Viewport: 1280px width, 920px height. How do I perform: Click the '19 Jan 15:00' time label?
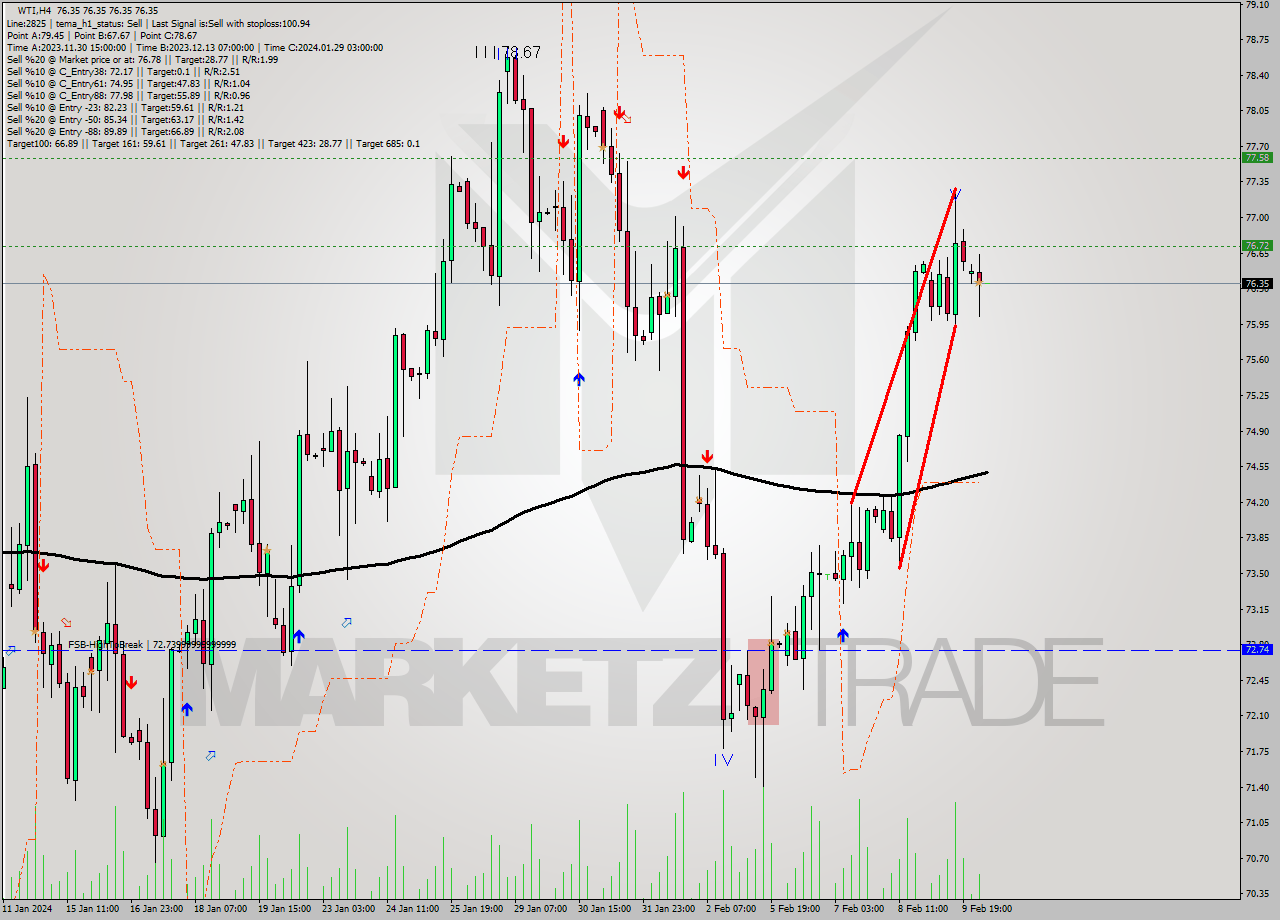[284, 908]
